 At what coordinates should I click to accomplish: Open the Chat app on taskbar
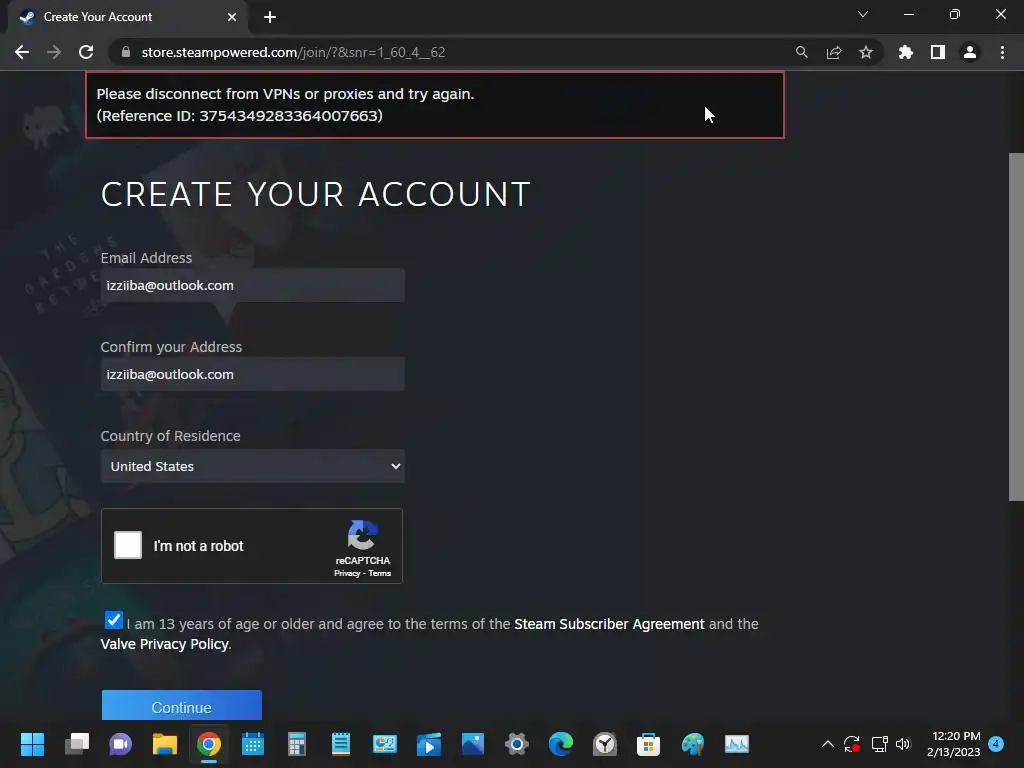pos(120,744)
